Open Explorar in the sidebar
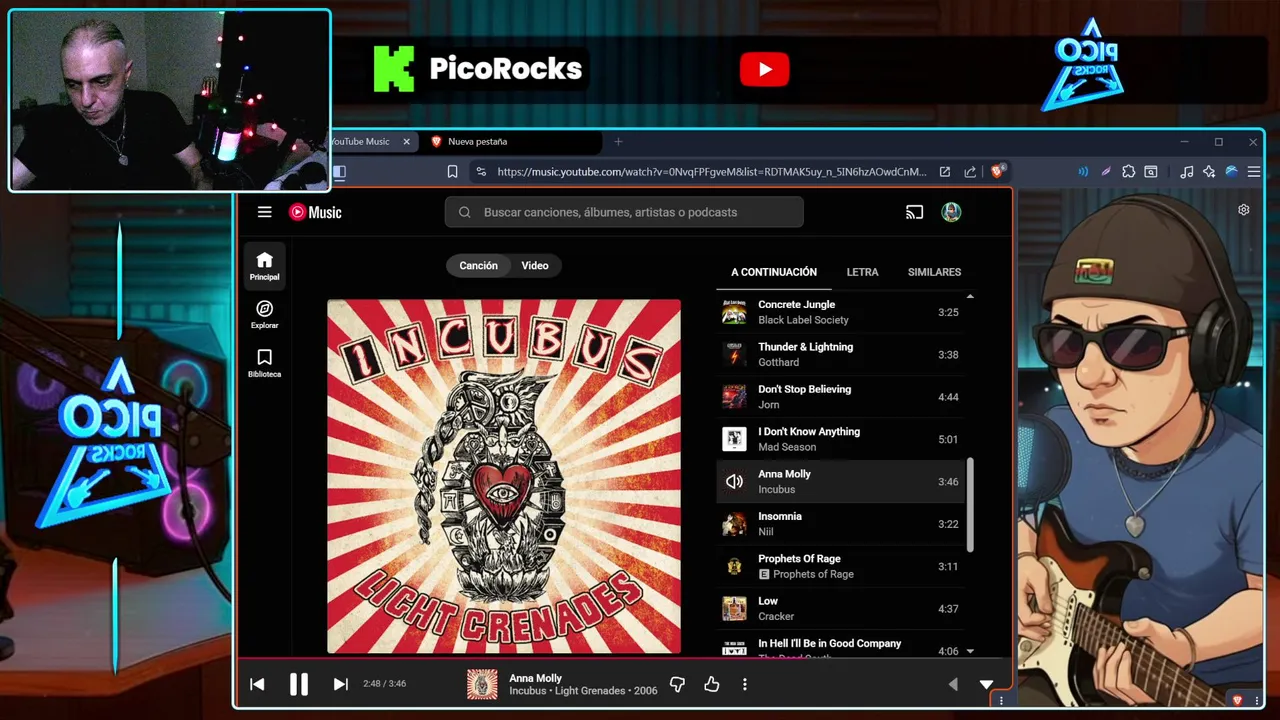Screen dimensions: 1280x720 [x=264, y=314]
